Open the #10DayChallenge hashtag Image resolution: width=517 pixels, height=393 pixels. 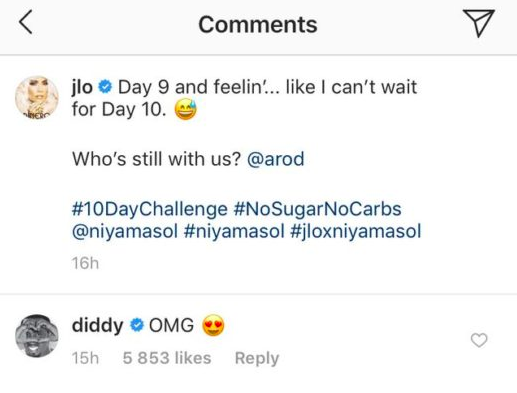tap(150, 209)
